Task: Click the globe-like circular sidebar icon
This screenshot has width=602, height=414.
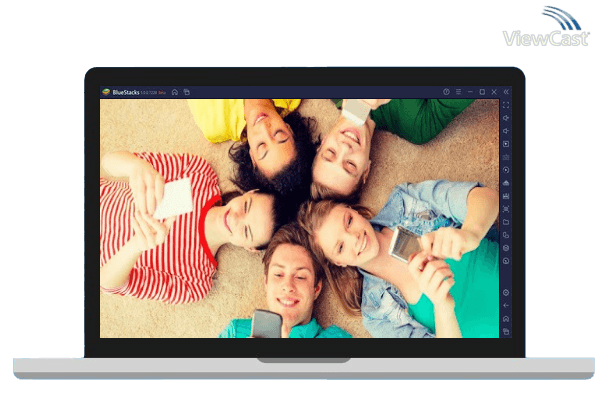Action: 506,248
